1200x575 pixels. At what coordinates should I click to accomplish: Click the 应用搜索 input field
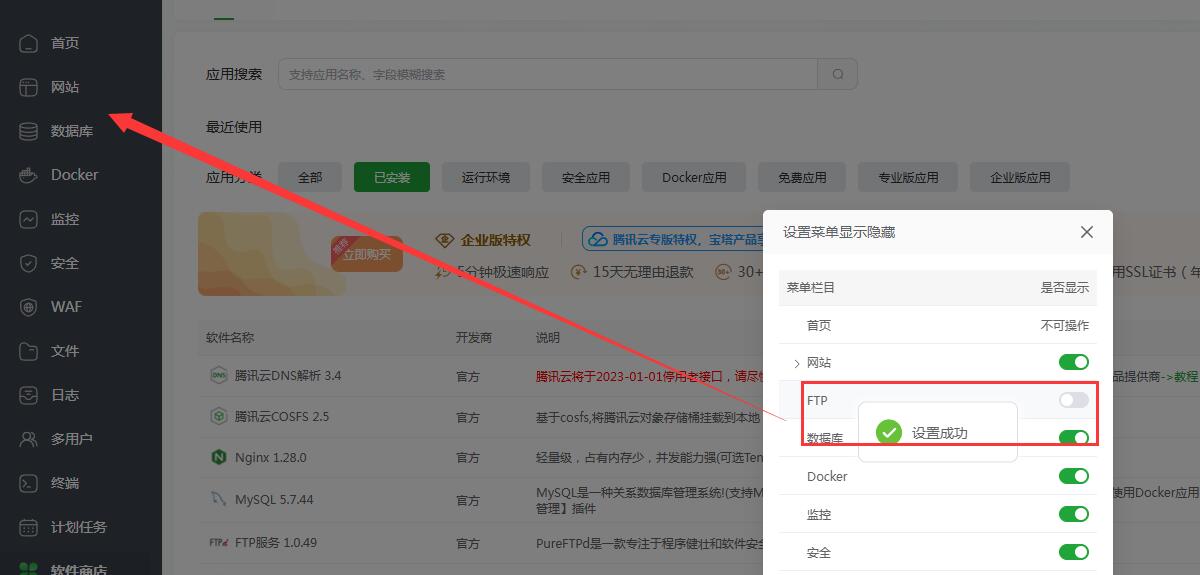point(548,74)
